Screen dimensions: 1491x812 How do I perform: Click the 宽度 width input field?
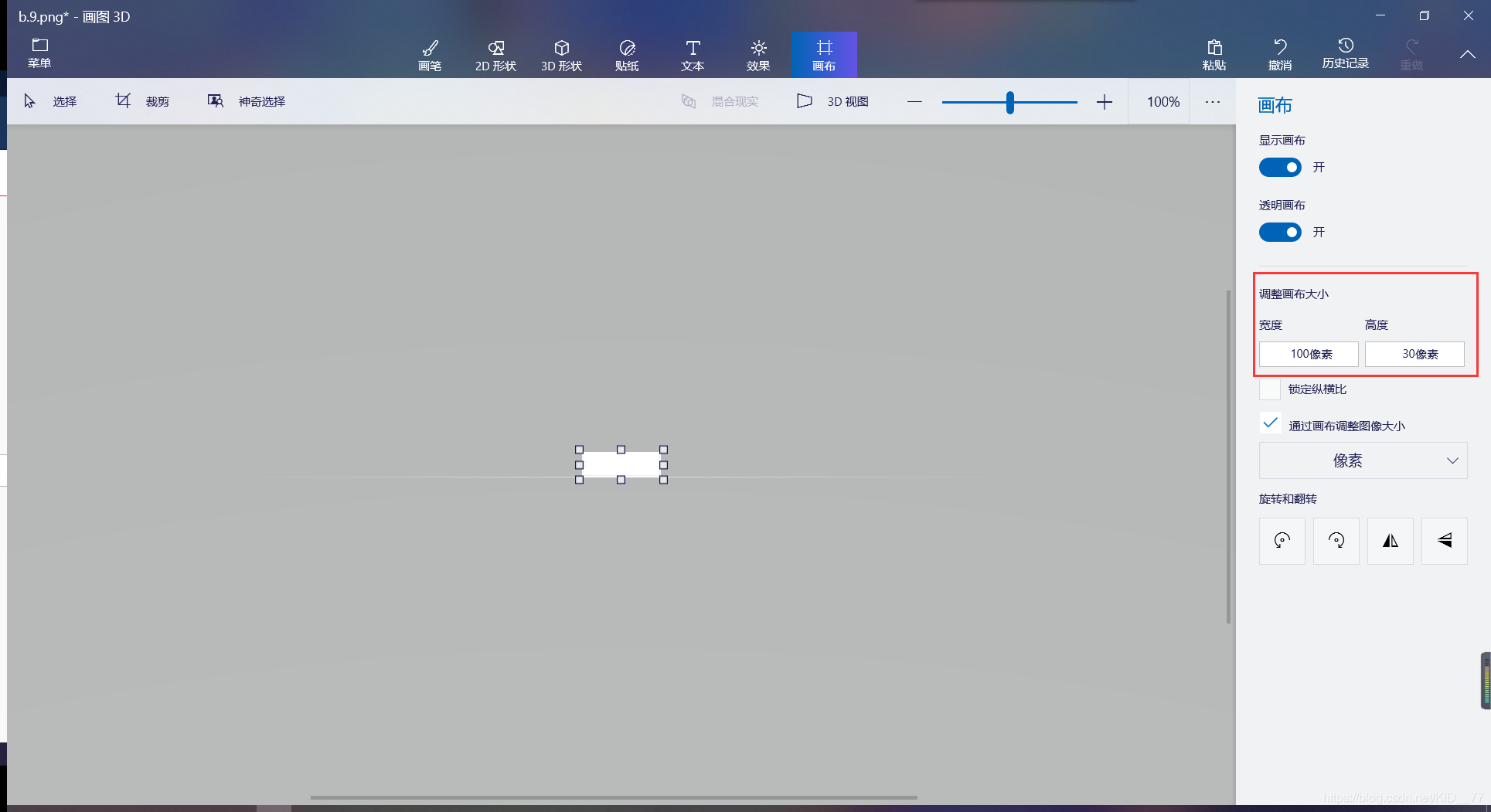[x=1309, y=354]
